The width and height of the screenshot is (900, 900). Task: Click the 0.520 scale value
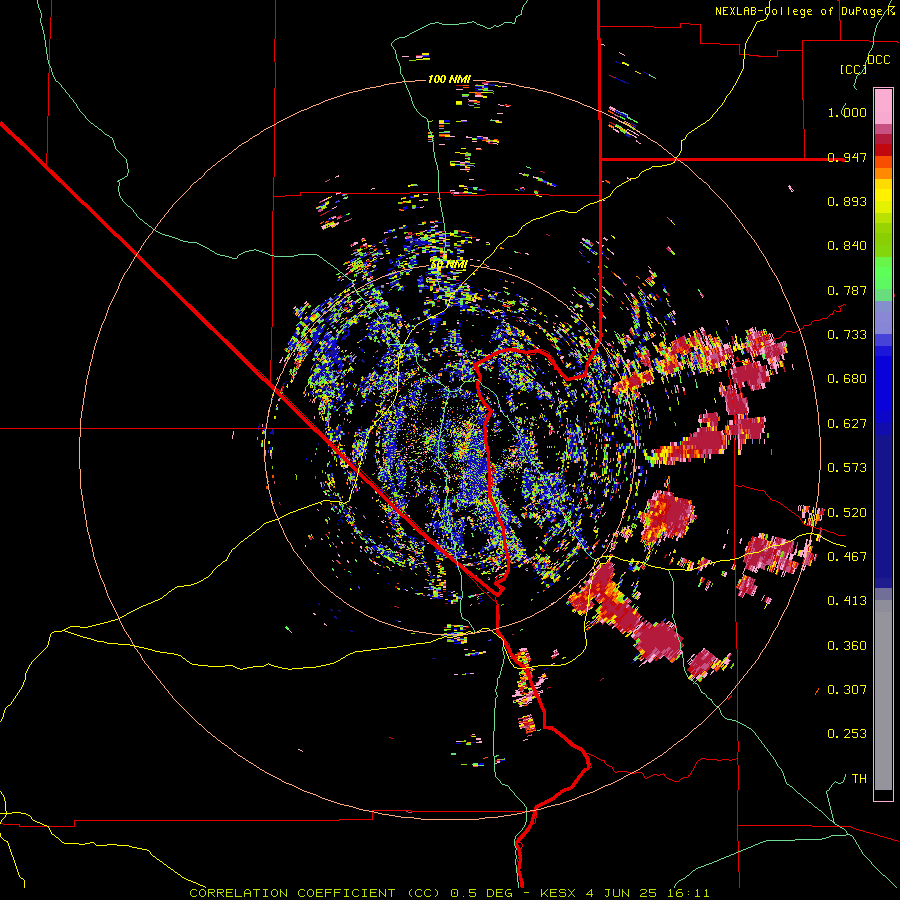(x=847, y=513)
